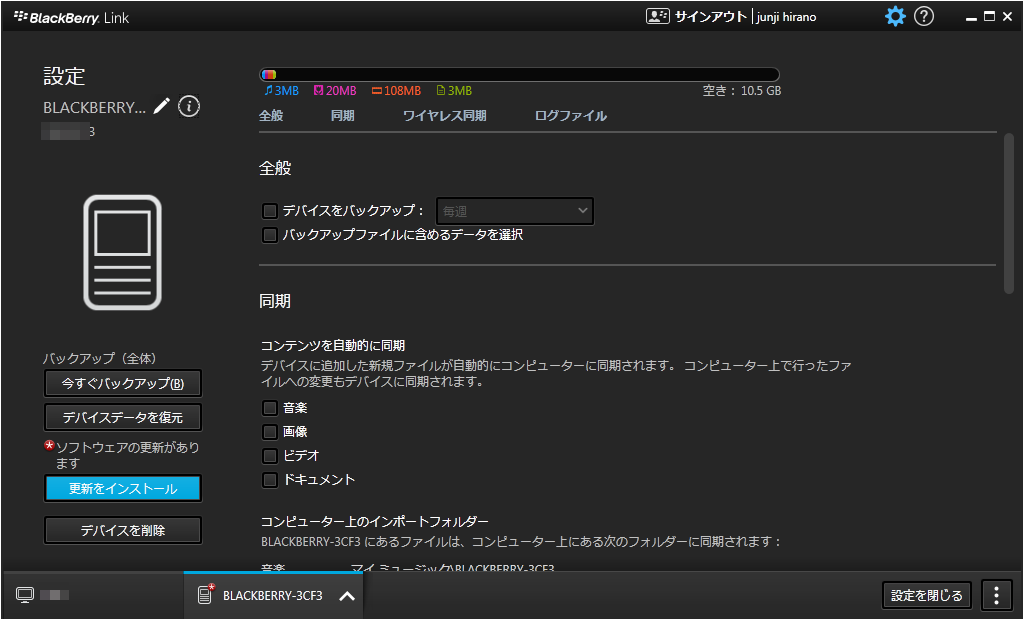Switch to the ワイヤレス同期 tab
Screen dimensions: 1024x620
point(444,116)
